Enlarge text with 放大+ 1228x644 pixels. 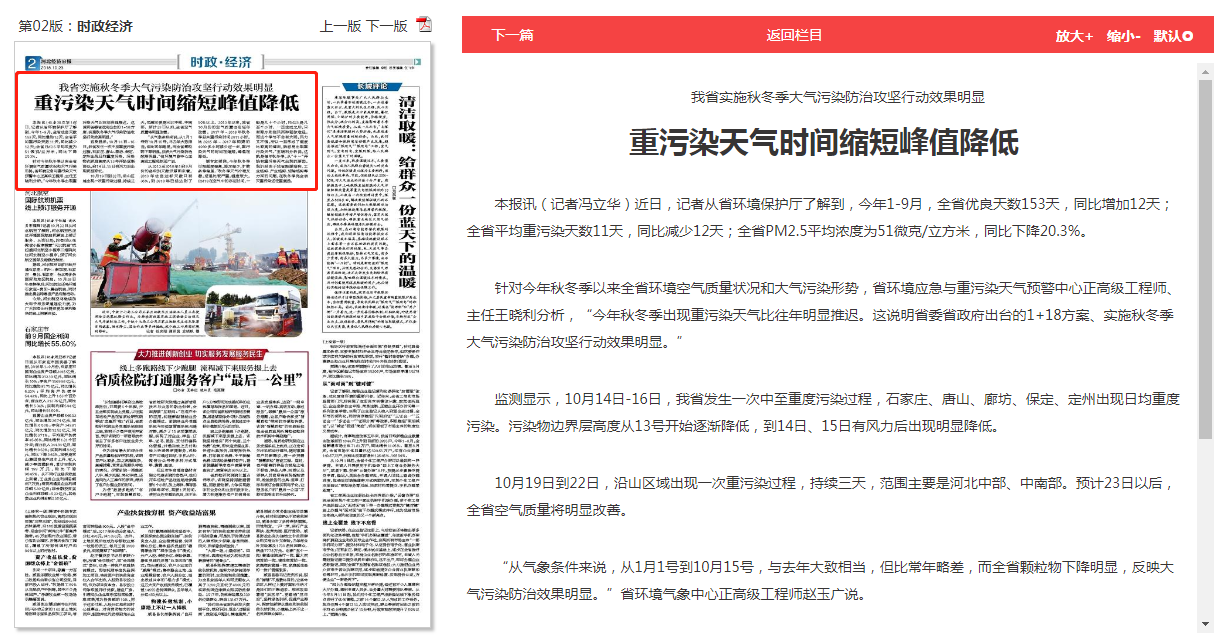point(1074,36)
